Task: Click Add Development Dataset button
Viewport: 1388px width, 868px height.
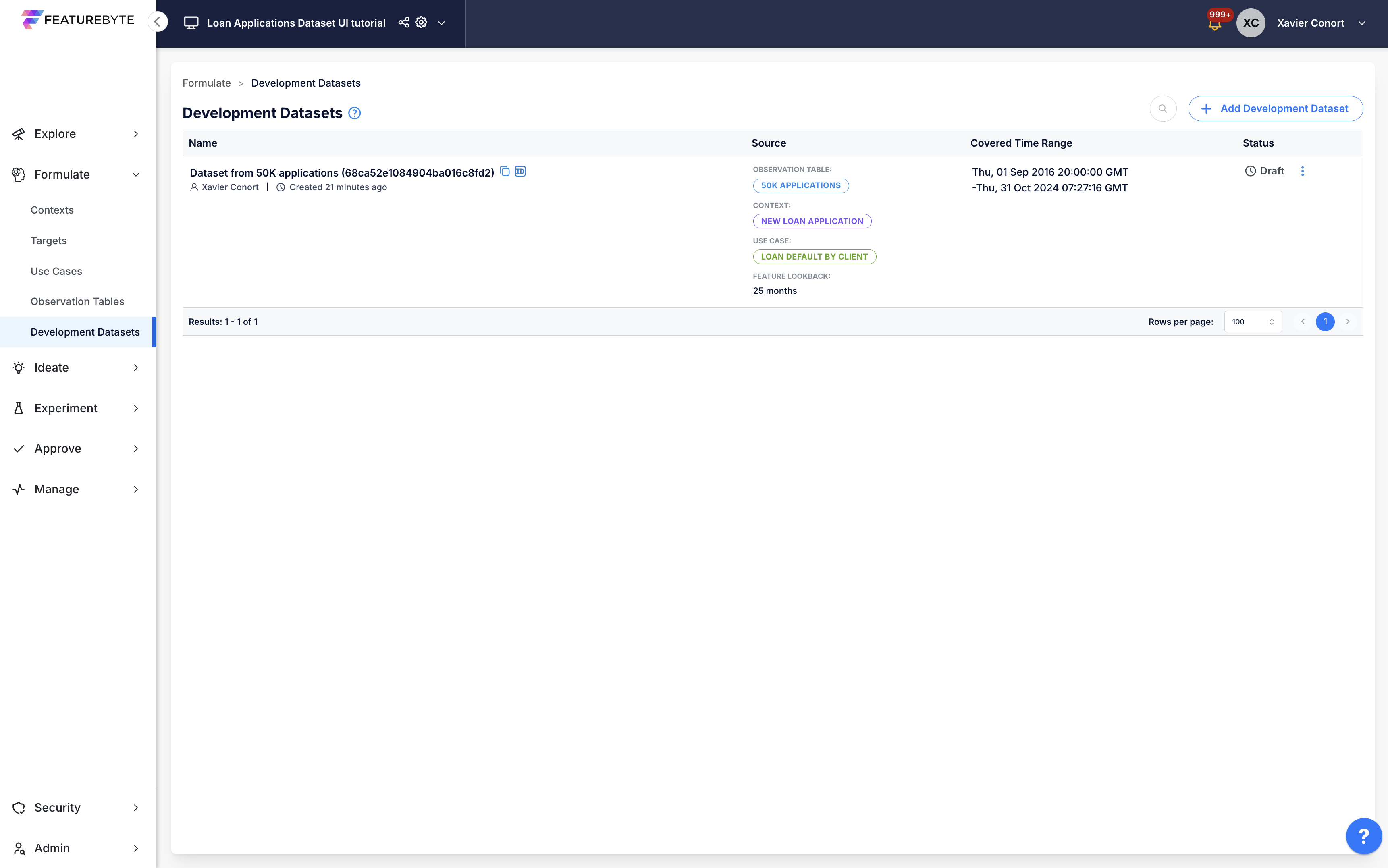Action: pos(1275,108)
